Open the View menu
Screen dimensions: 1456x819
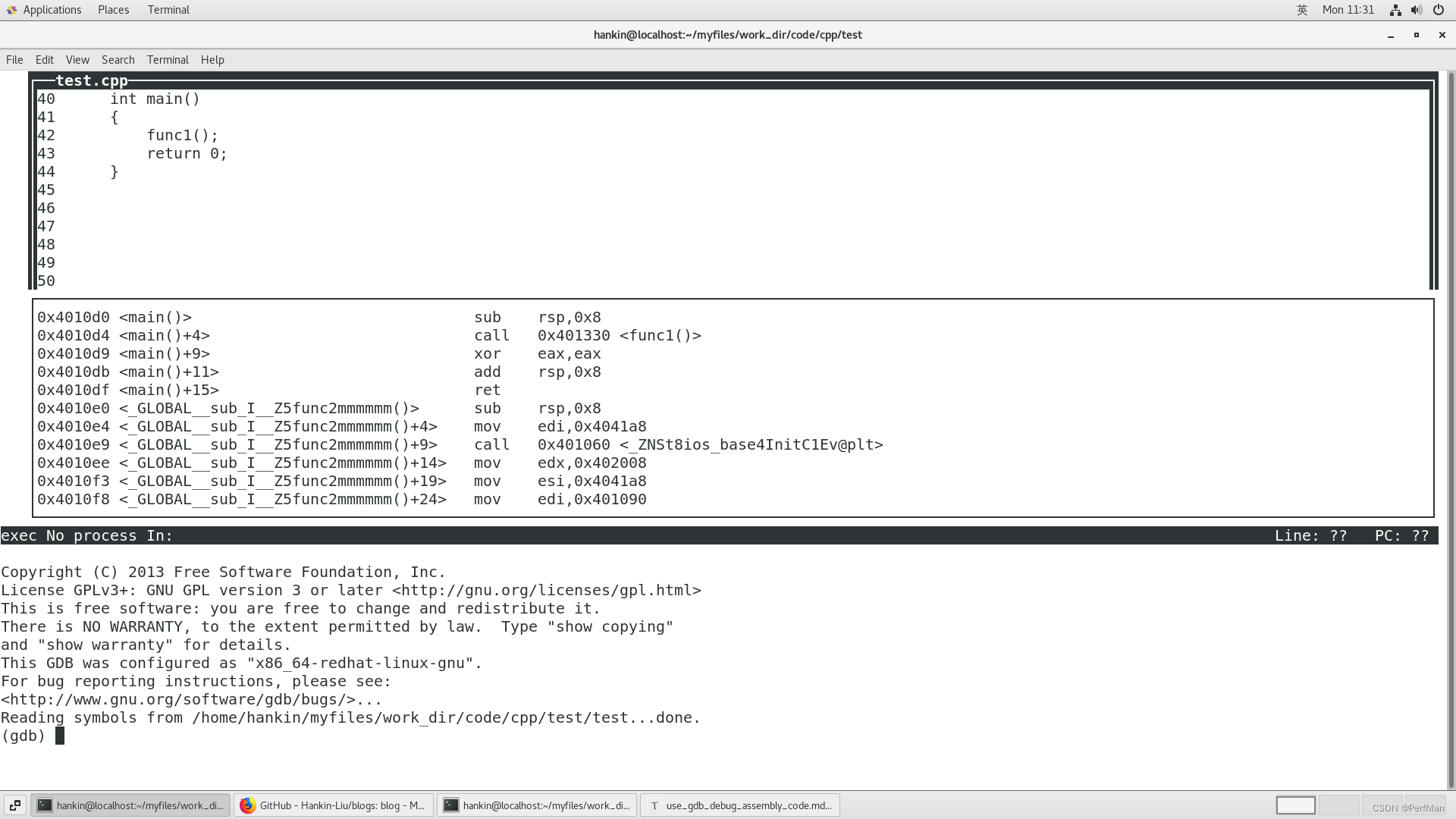coord(77,60)
